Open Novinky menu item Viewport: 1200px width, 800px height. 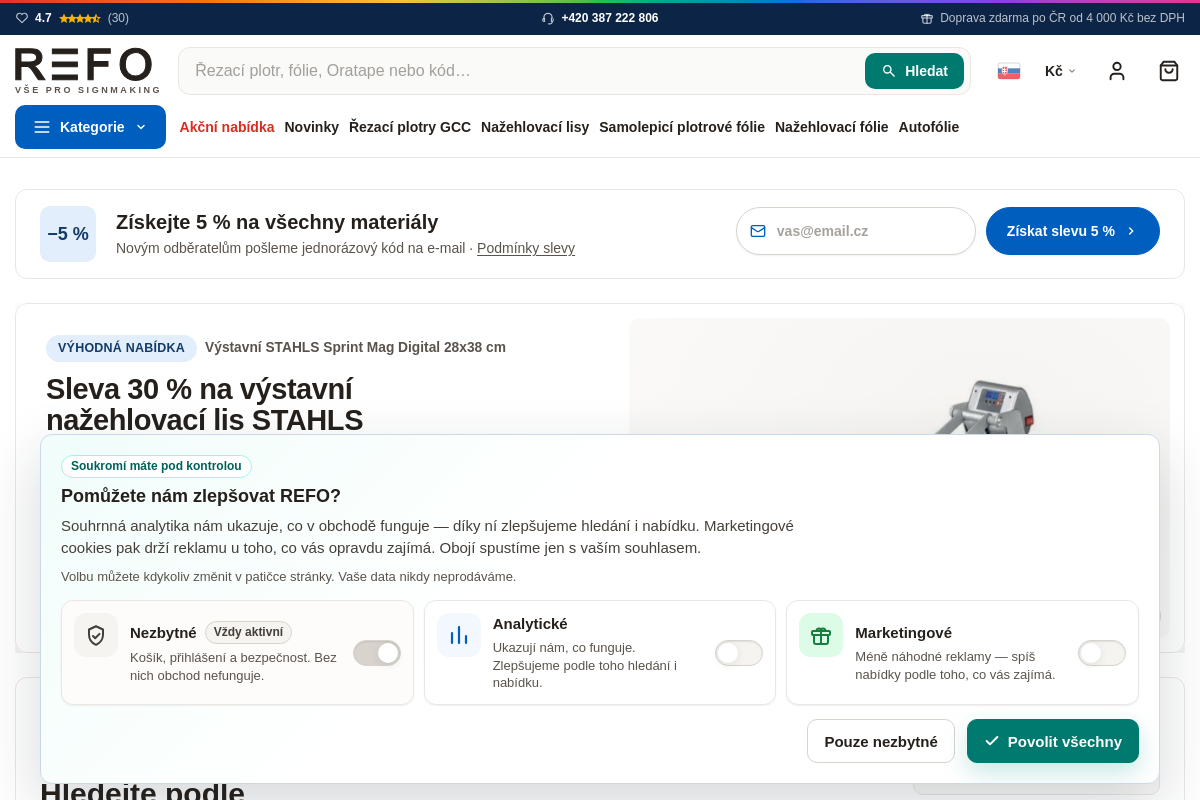(x=312, y=127)
